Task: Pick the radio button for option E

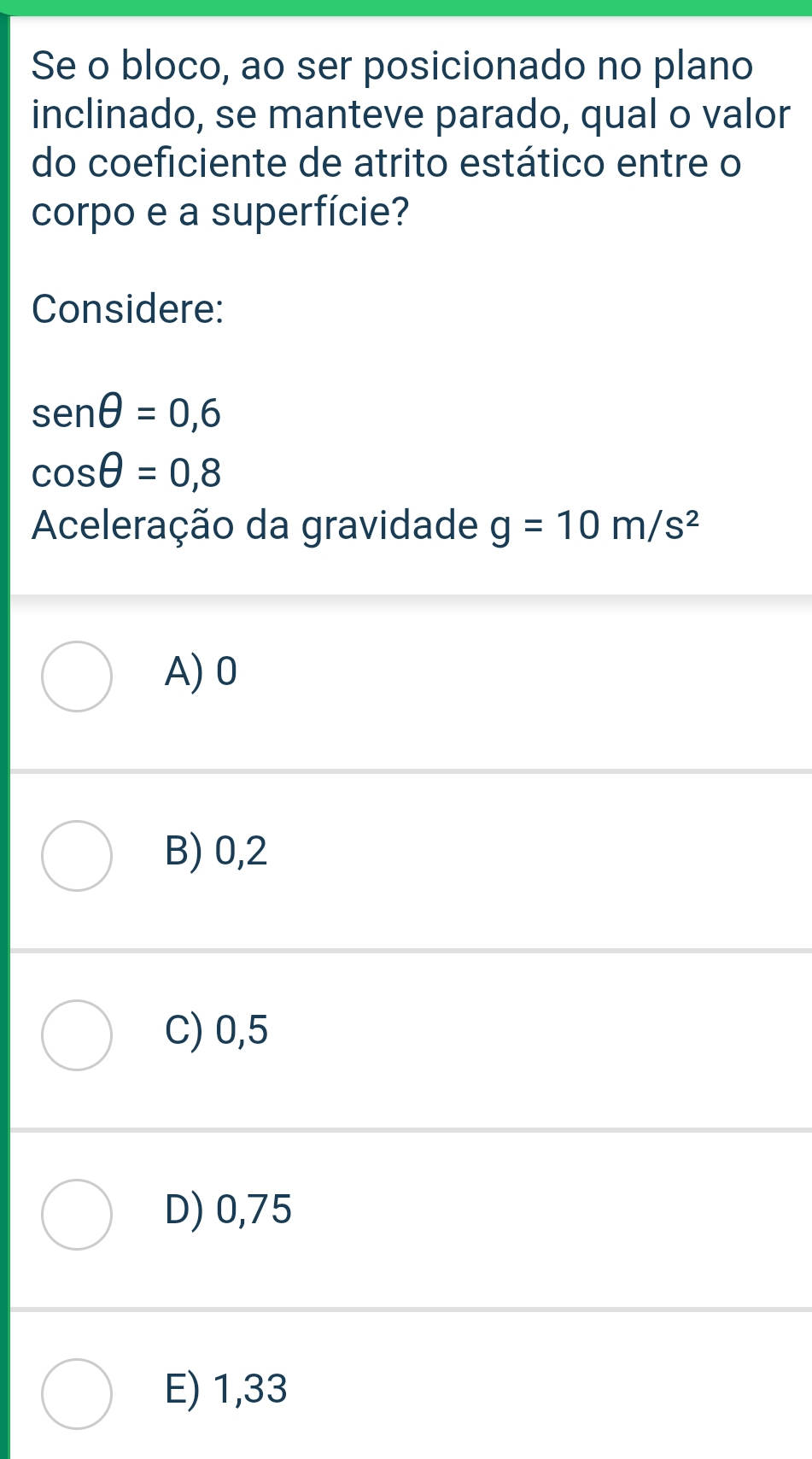Action: click(x=77, y=1393)
